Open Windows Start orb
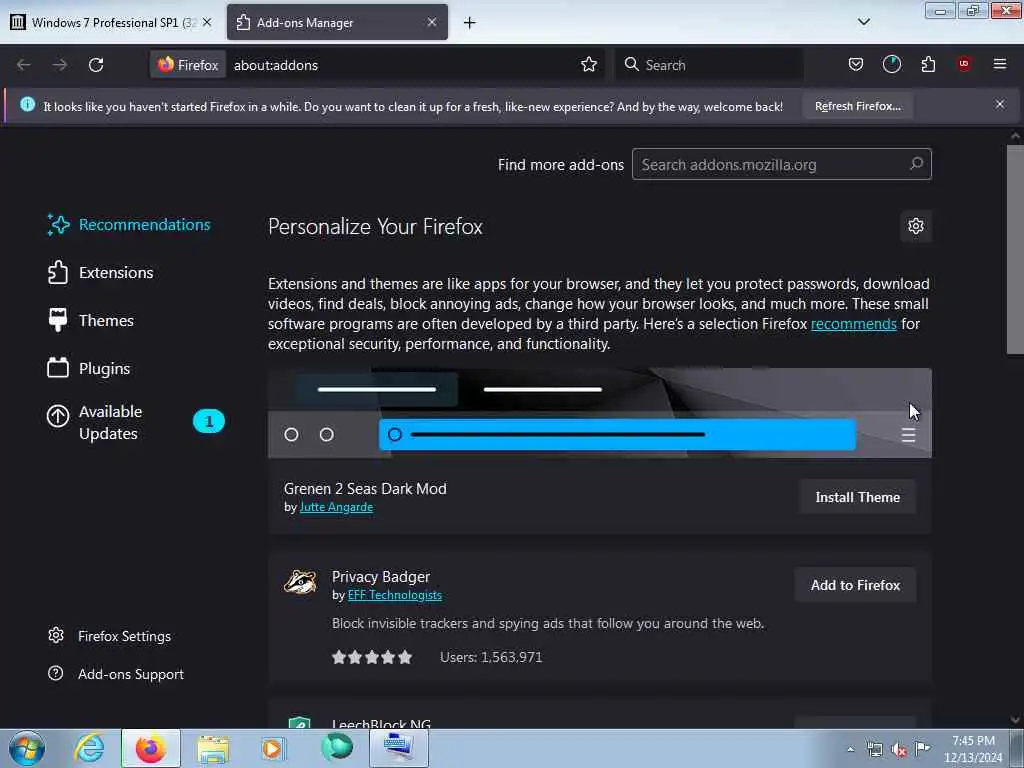This screenshot has height=768, width=1024. point(27,748)
